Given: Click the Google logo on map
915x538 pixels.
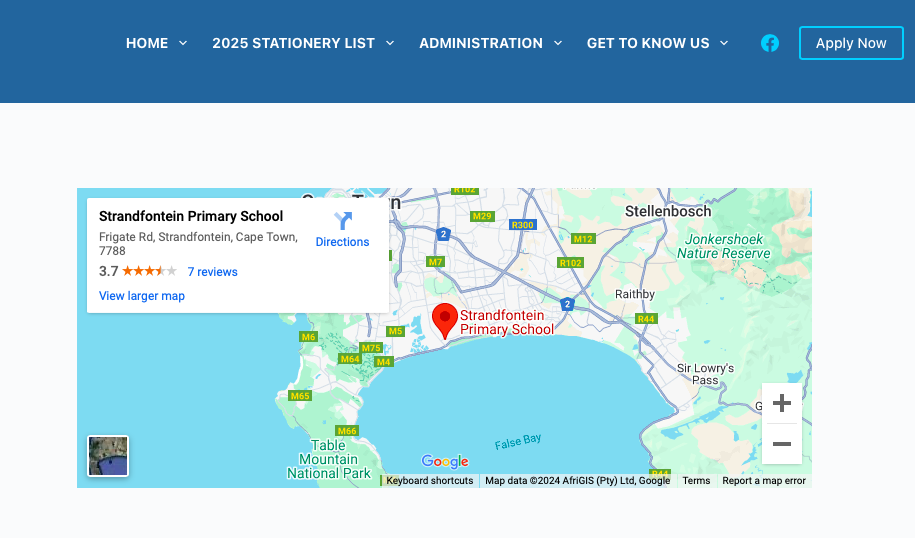Looking at the screenshot, I should tap(445, 461).
